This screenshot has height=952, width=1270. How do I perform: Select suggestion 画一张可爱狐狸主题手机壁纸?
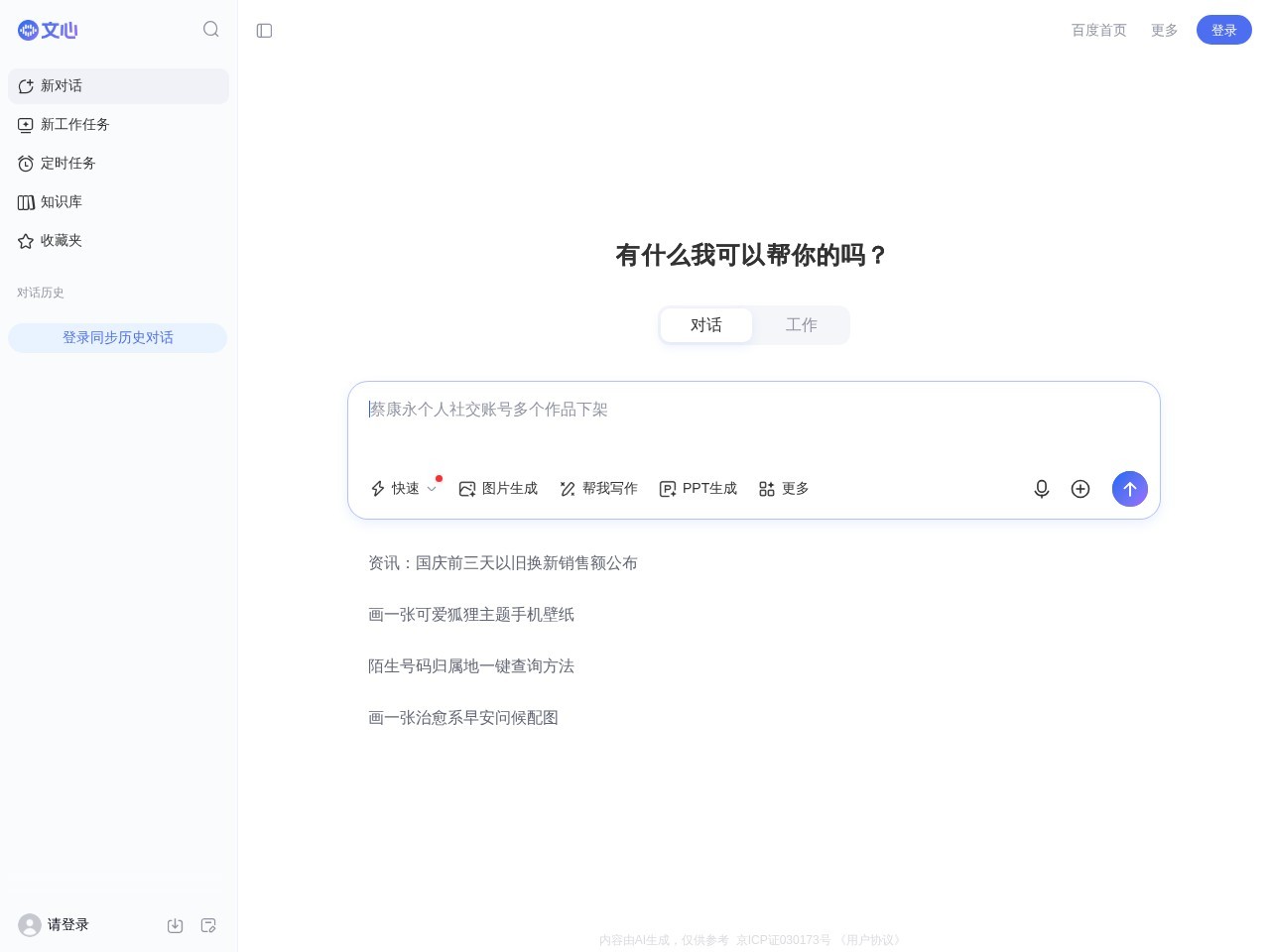(471, 615)
